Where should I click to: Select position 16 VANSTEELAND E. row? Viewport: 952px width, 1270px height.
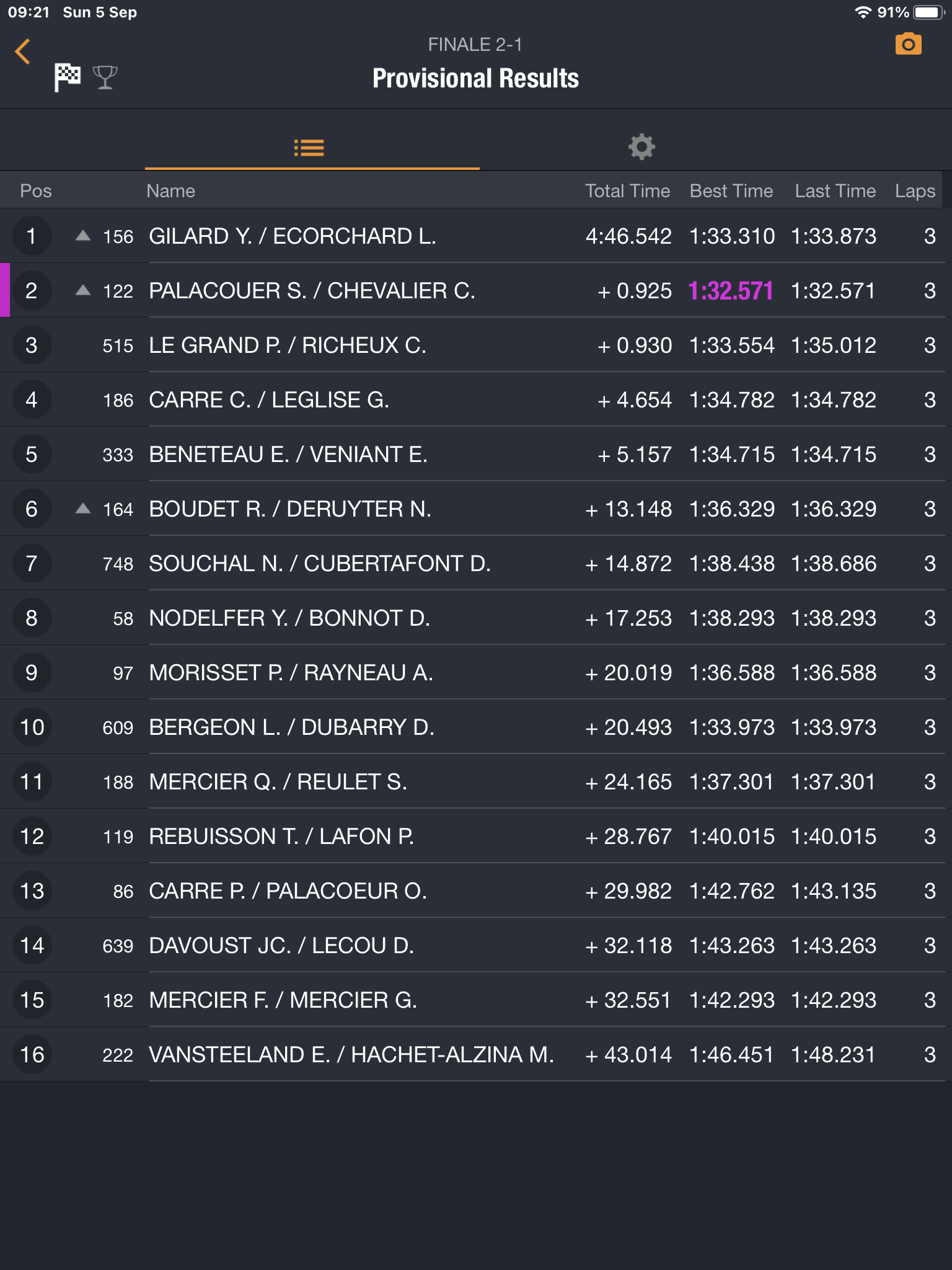476,1054
